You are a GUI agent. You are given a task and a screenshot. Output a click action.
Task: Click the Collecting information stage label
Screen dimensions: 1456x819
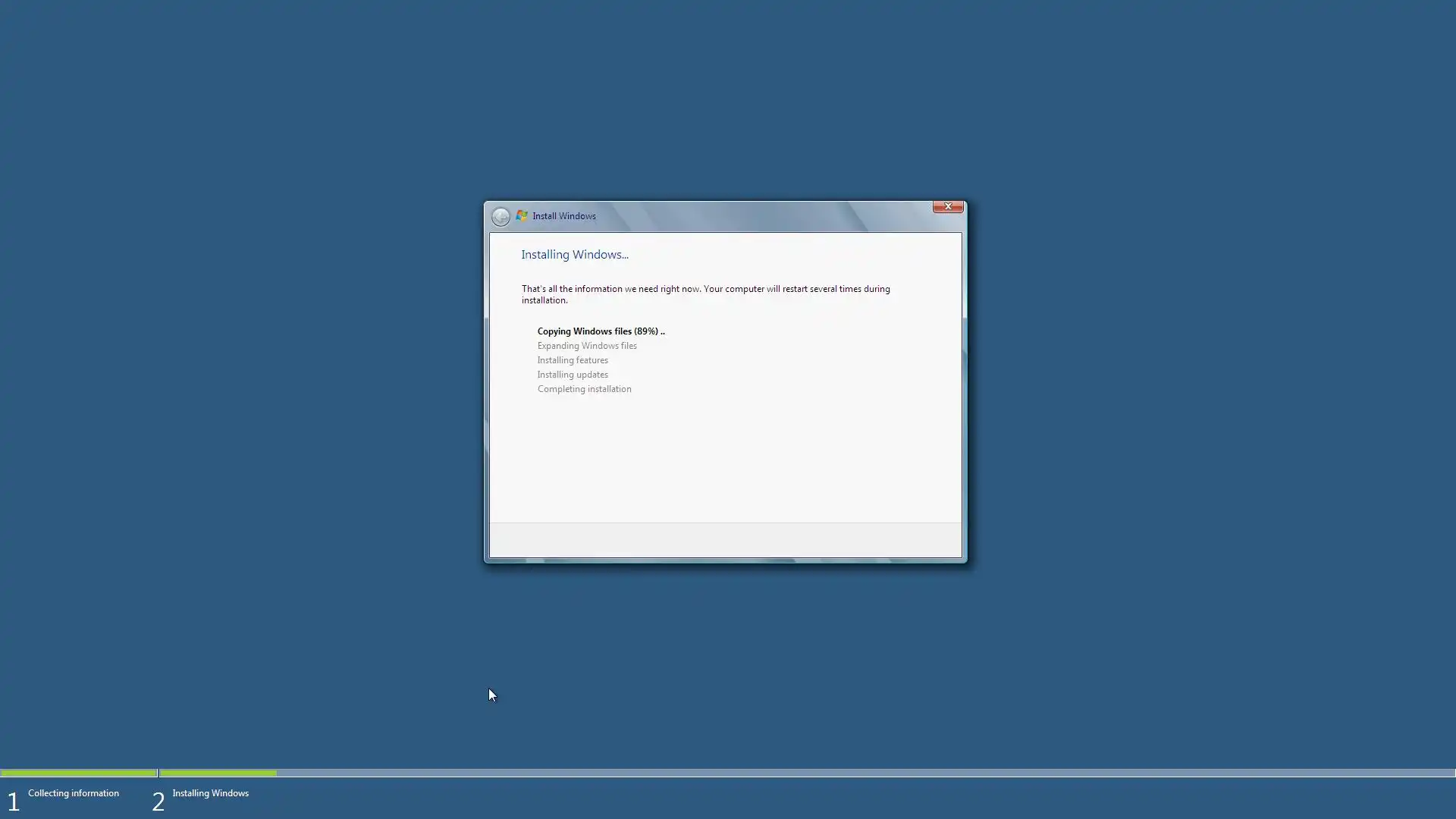73,793
